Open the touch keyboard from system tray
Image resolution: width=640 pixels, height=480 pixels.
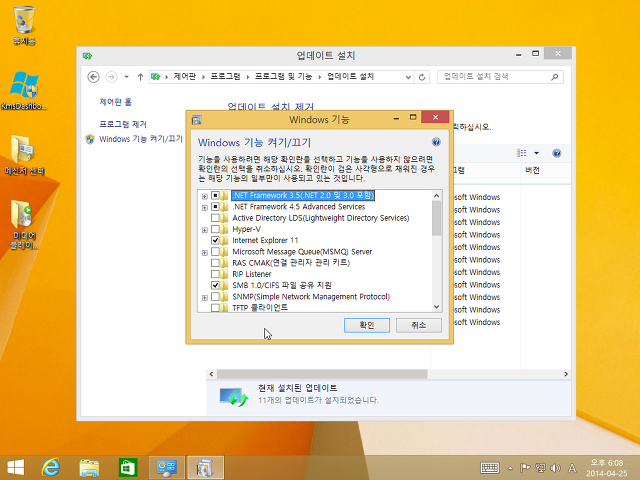489,468
